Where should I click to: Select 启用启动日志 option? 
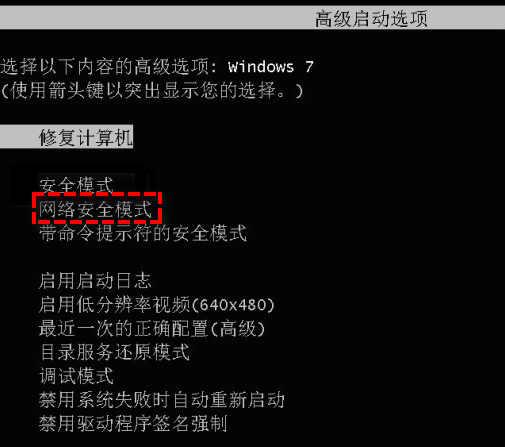point(95,281)
